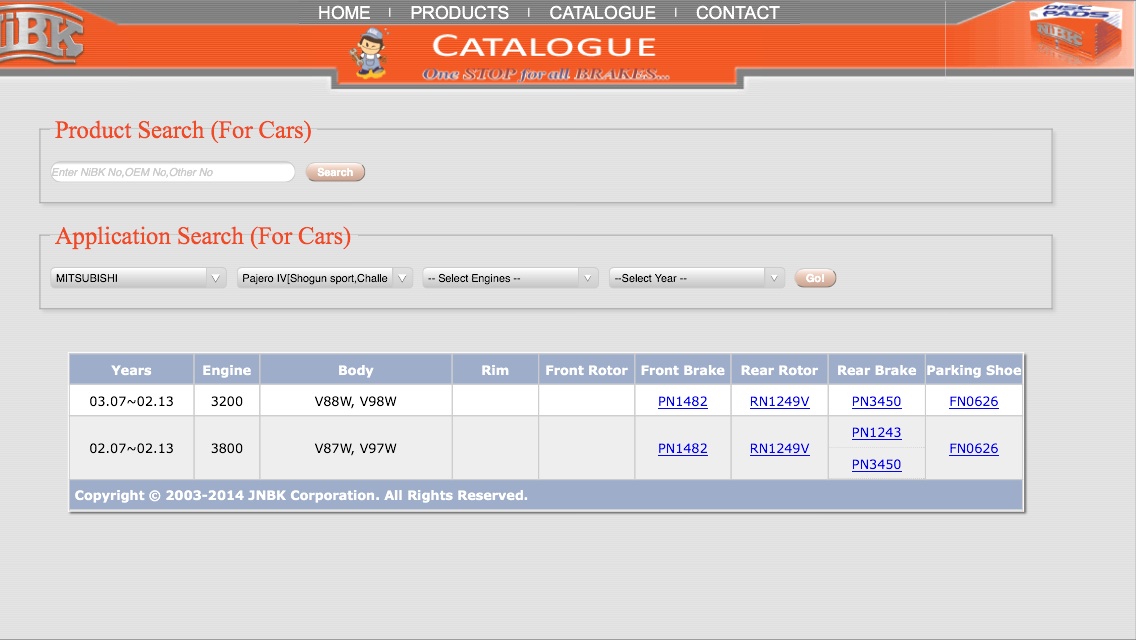1136x640 pixels.
Task: Open the PRODUCTS menu item
Action: pyautogui.click(x=459, y=13)
